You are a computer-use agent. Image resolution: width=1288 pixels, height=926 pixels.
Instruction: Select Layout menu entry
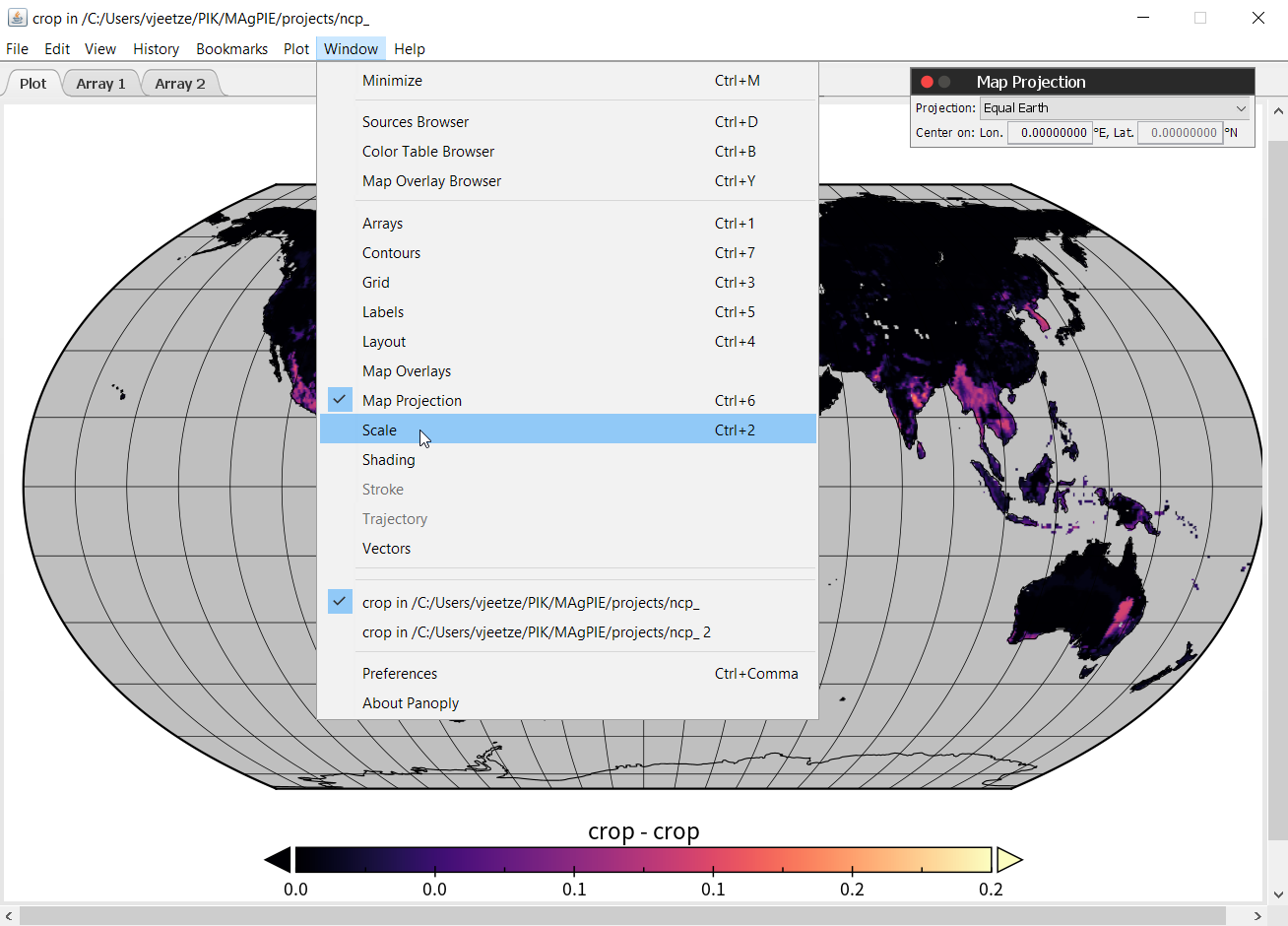(568, 342)
